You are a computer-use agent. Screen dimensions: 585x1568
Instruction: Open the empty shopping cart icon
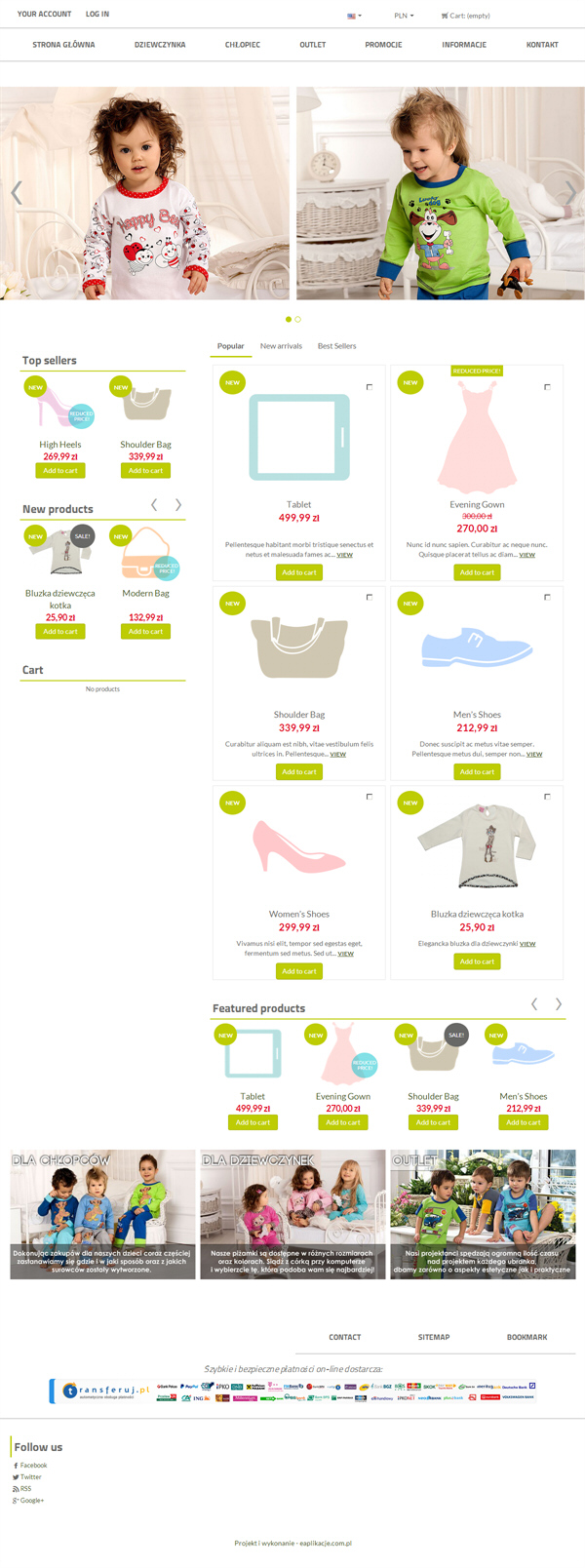[x=445, y=16]
